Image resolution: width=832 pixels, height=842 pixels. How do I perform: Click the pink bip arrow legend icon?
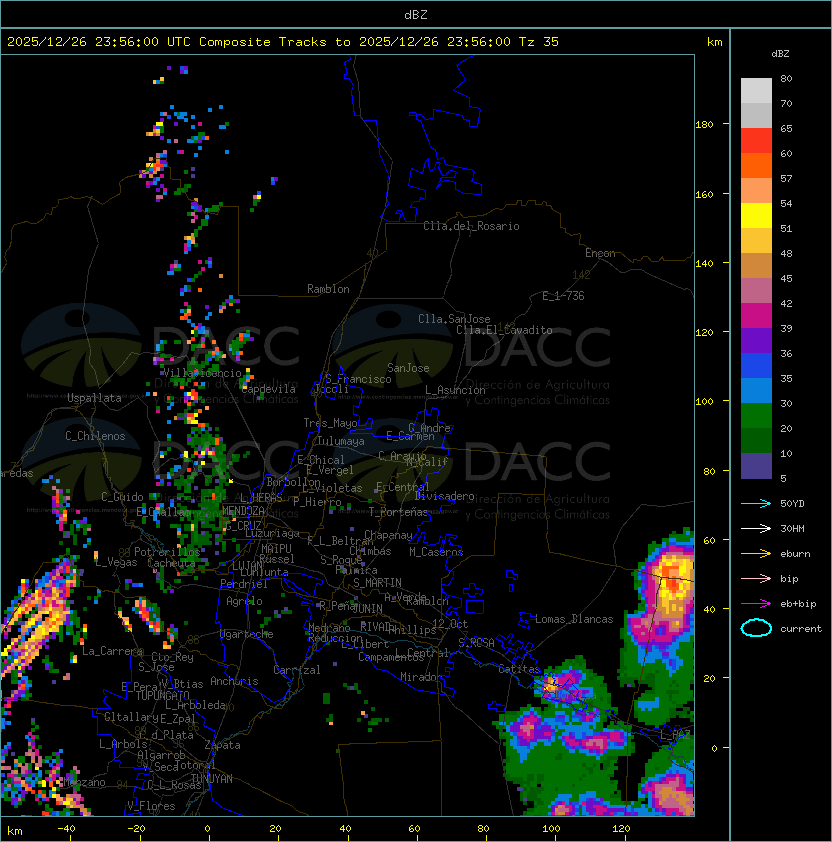point(756,579)
